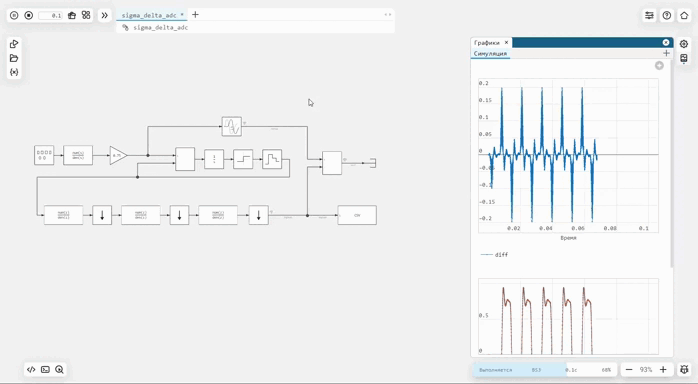Open the block library grid icon
The height and width of the screenshot is (384, 698).
tap(86, 15)
